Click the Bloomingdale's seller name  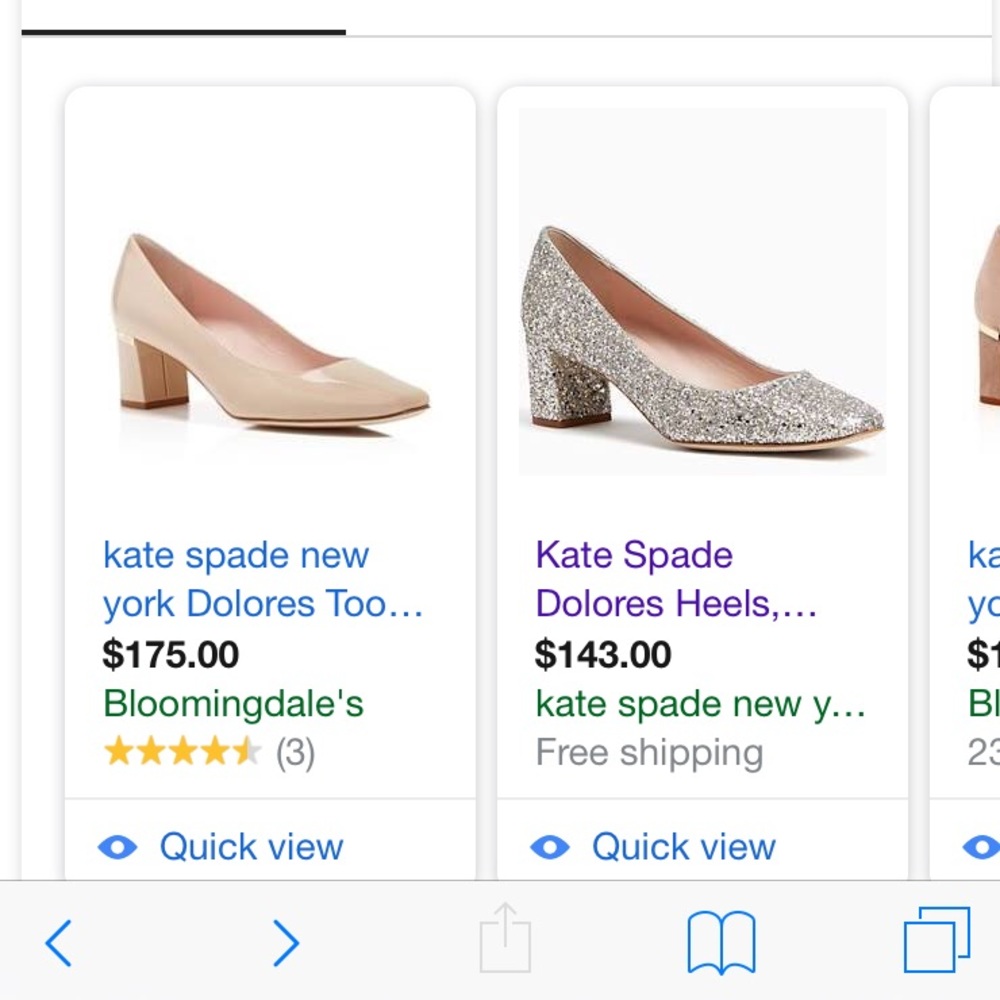233,703
